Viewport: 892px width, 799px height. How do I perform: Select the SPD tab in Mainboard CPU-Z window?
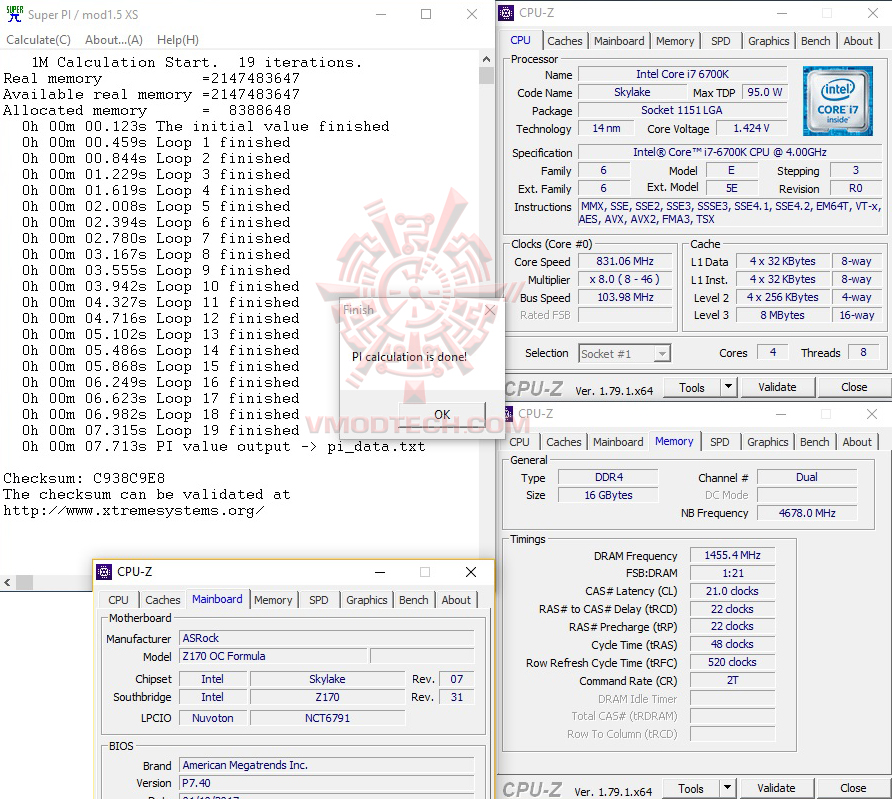319,600
